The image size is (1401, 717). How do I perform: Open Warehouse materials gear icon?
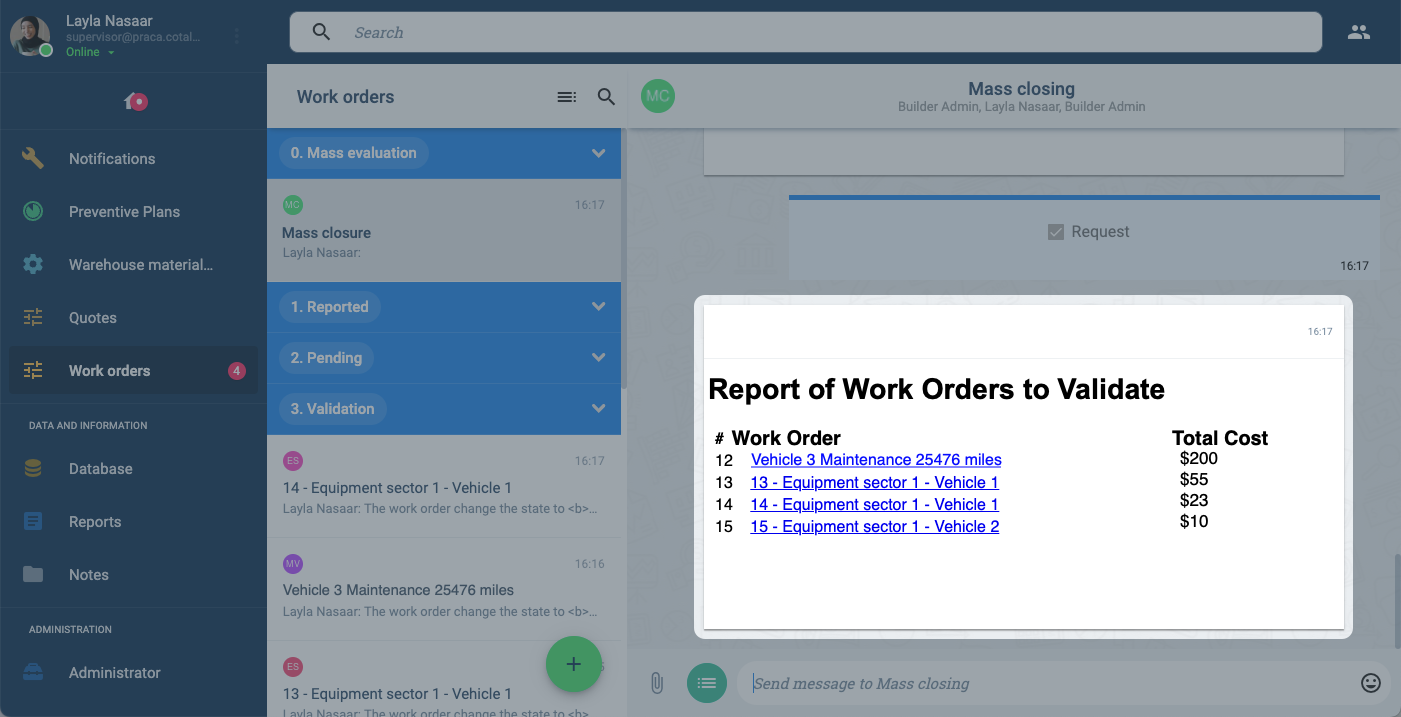tap(33, 264)
